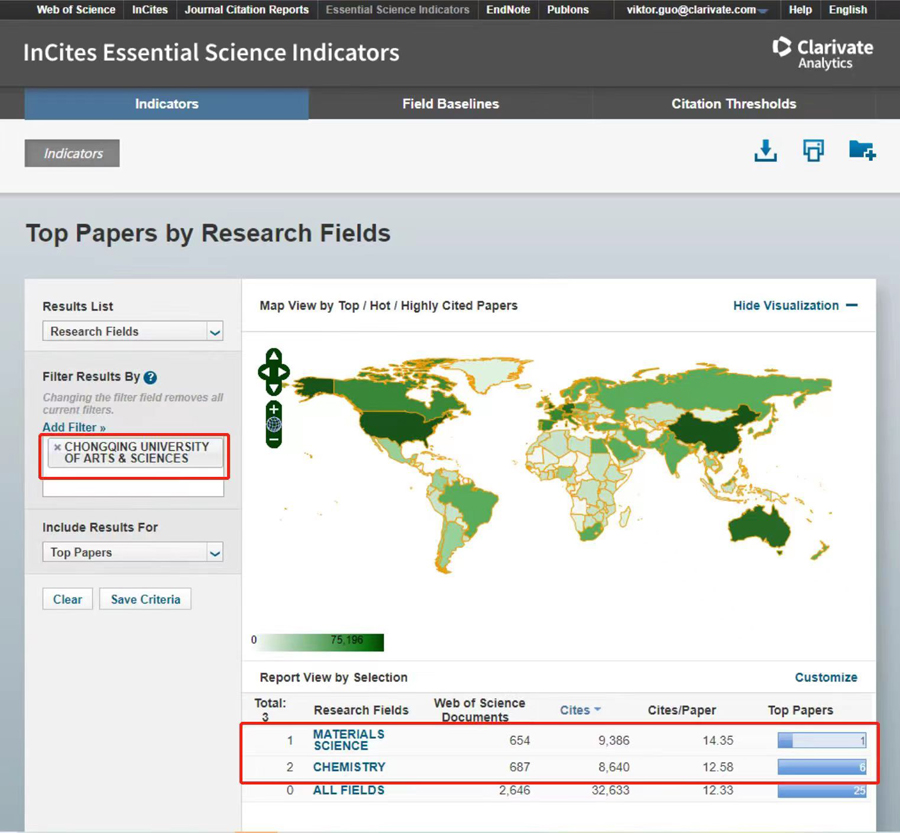Switch to the Field Baselines tab
Screen dimensions: 900x833
pyautogui.click(x=450, y=104)
